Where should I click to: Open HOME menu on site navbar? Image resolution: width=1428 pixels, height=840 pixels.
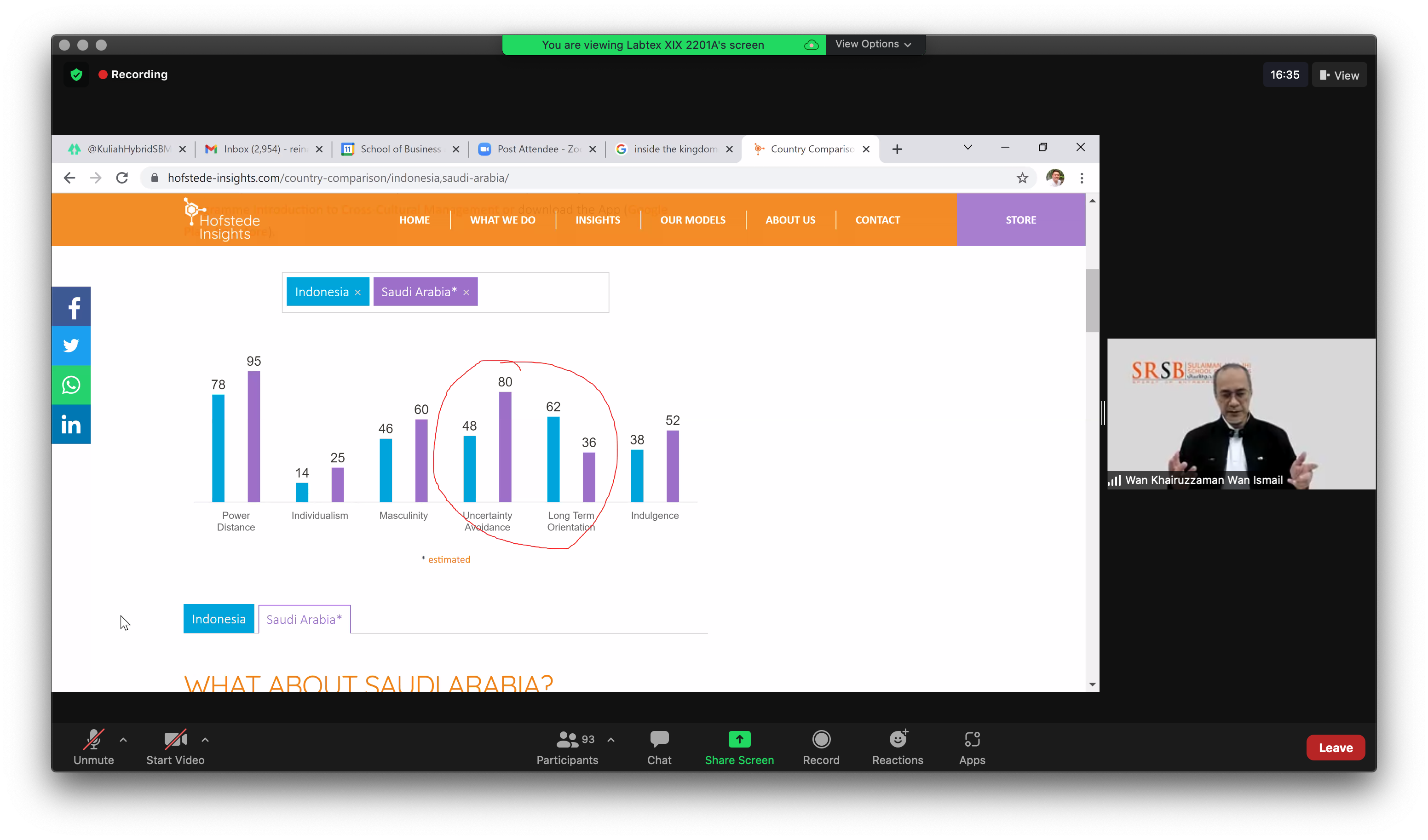click(414, 220)
